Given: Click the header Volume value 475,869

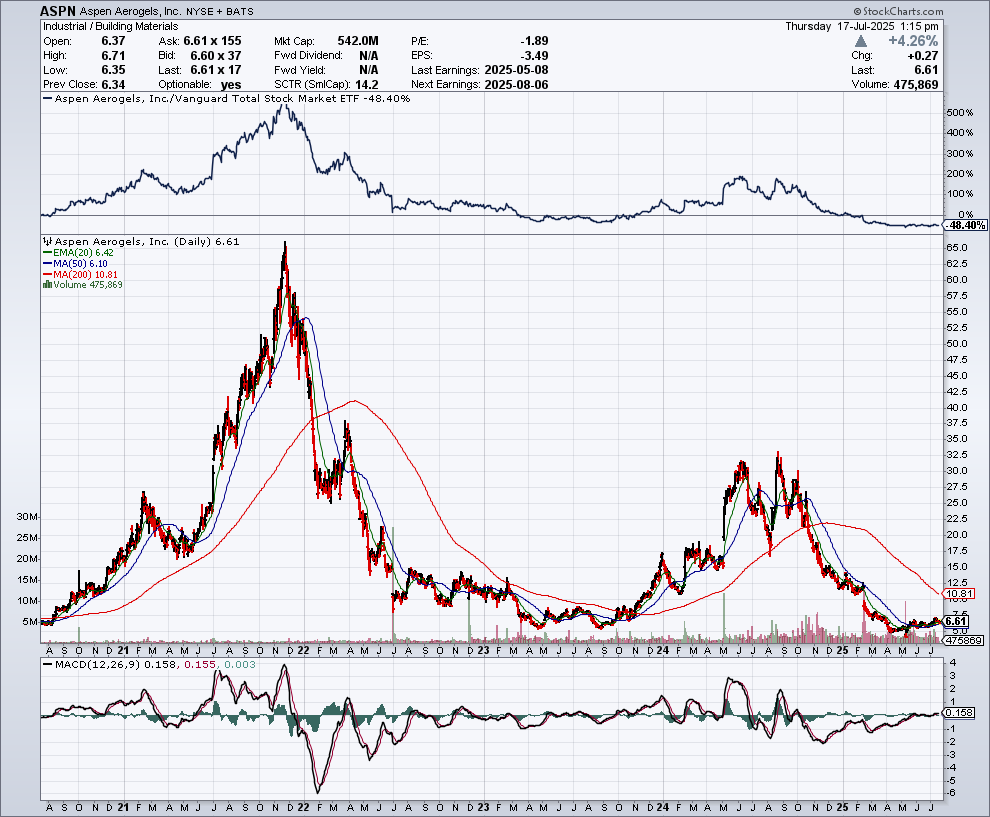Looking at the screenshot, I should point(916,85).
